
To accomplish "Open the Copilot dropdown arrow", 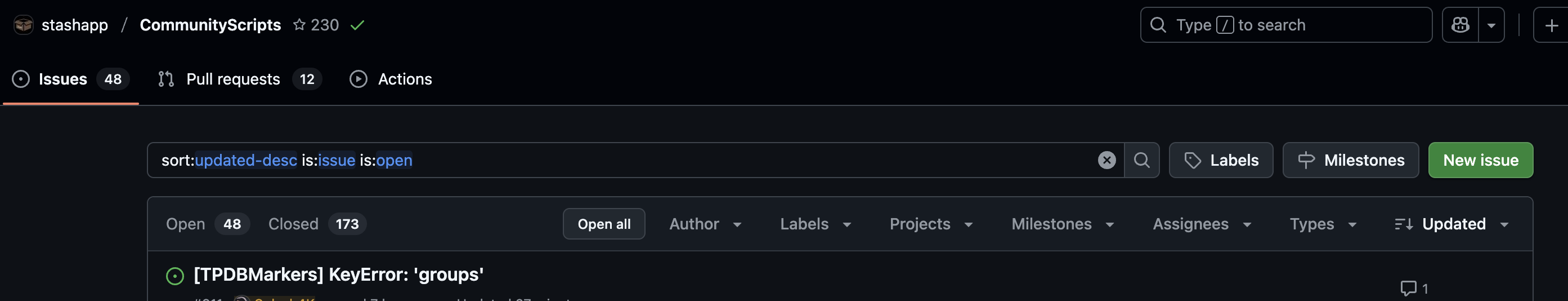I will point(1491,25).
